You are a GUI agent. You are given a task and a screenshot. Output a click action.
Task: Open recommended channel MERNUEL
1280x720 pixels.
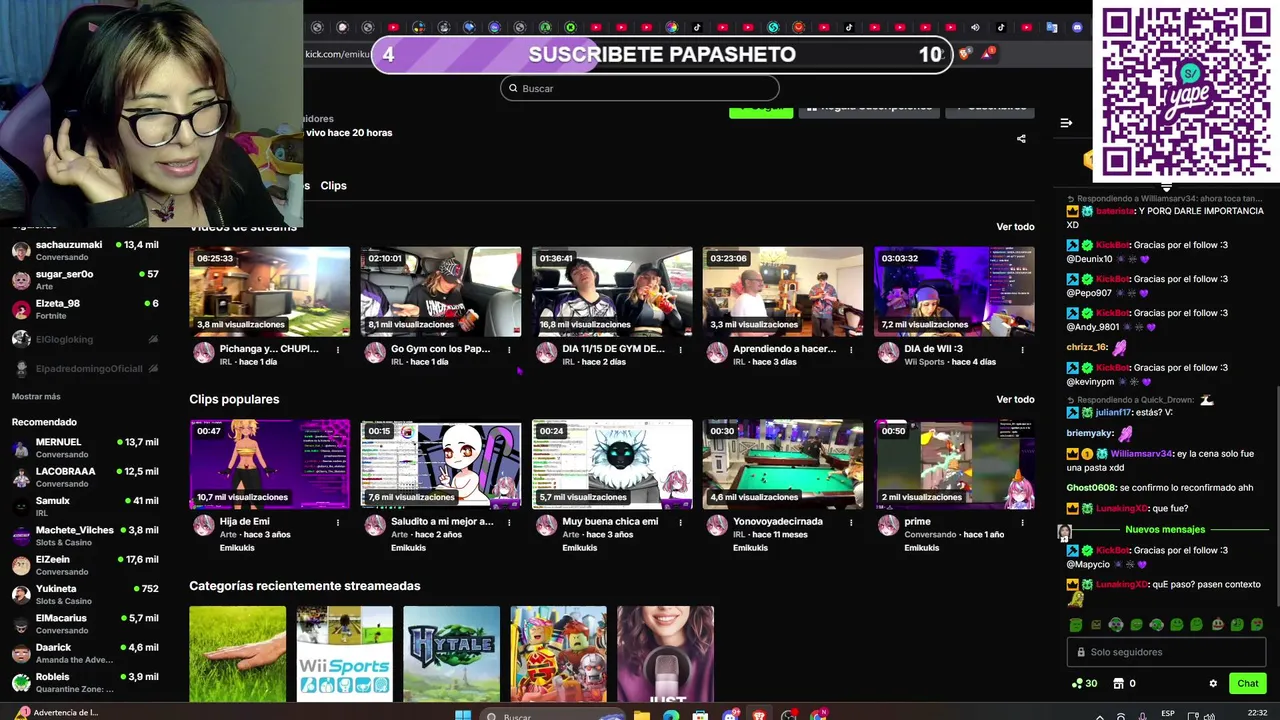(84, 447)
